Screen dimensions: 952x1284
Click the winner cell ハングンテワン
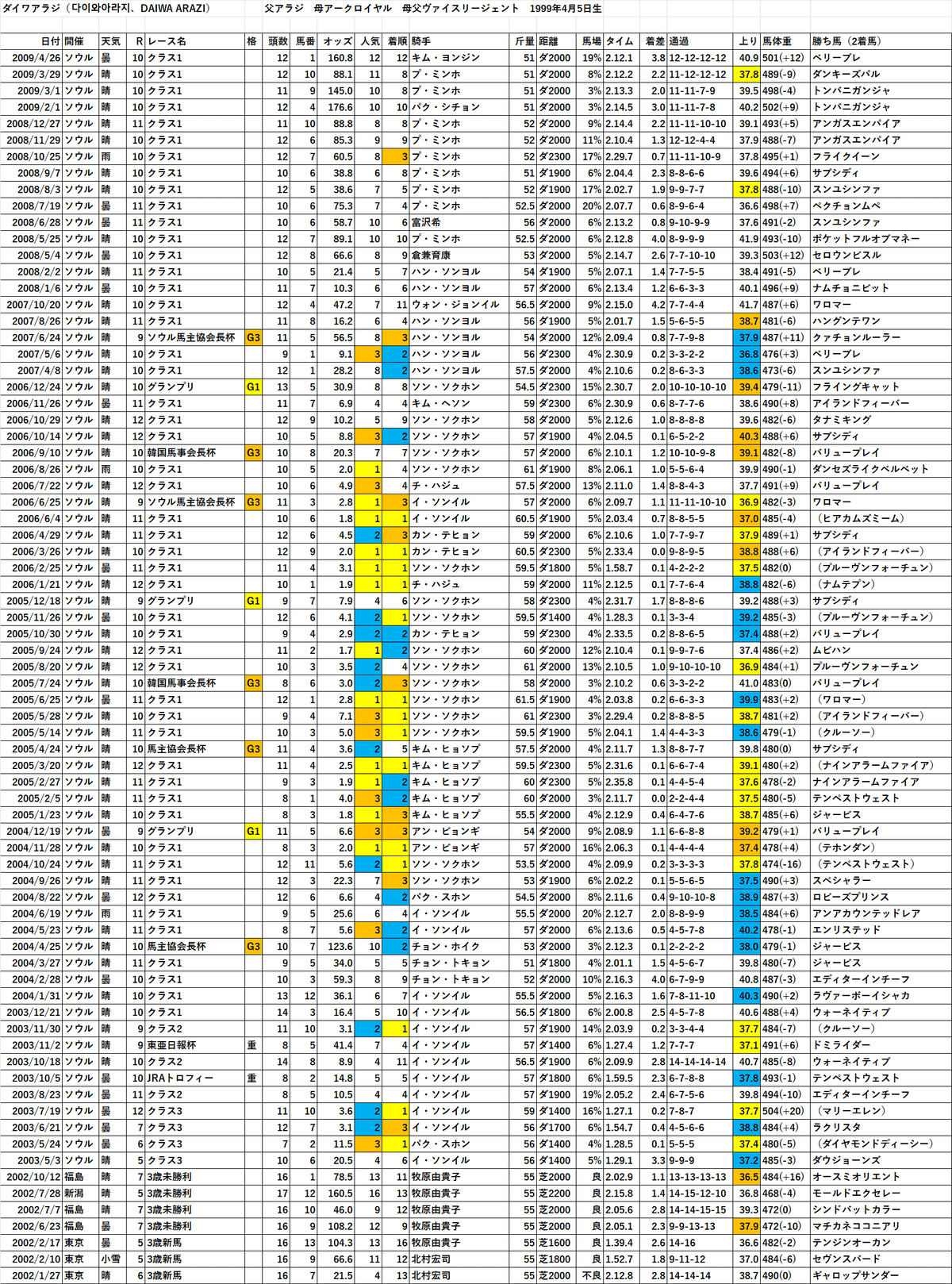click(846, 321)
